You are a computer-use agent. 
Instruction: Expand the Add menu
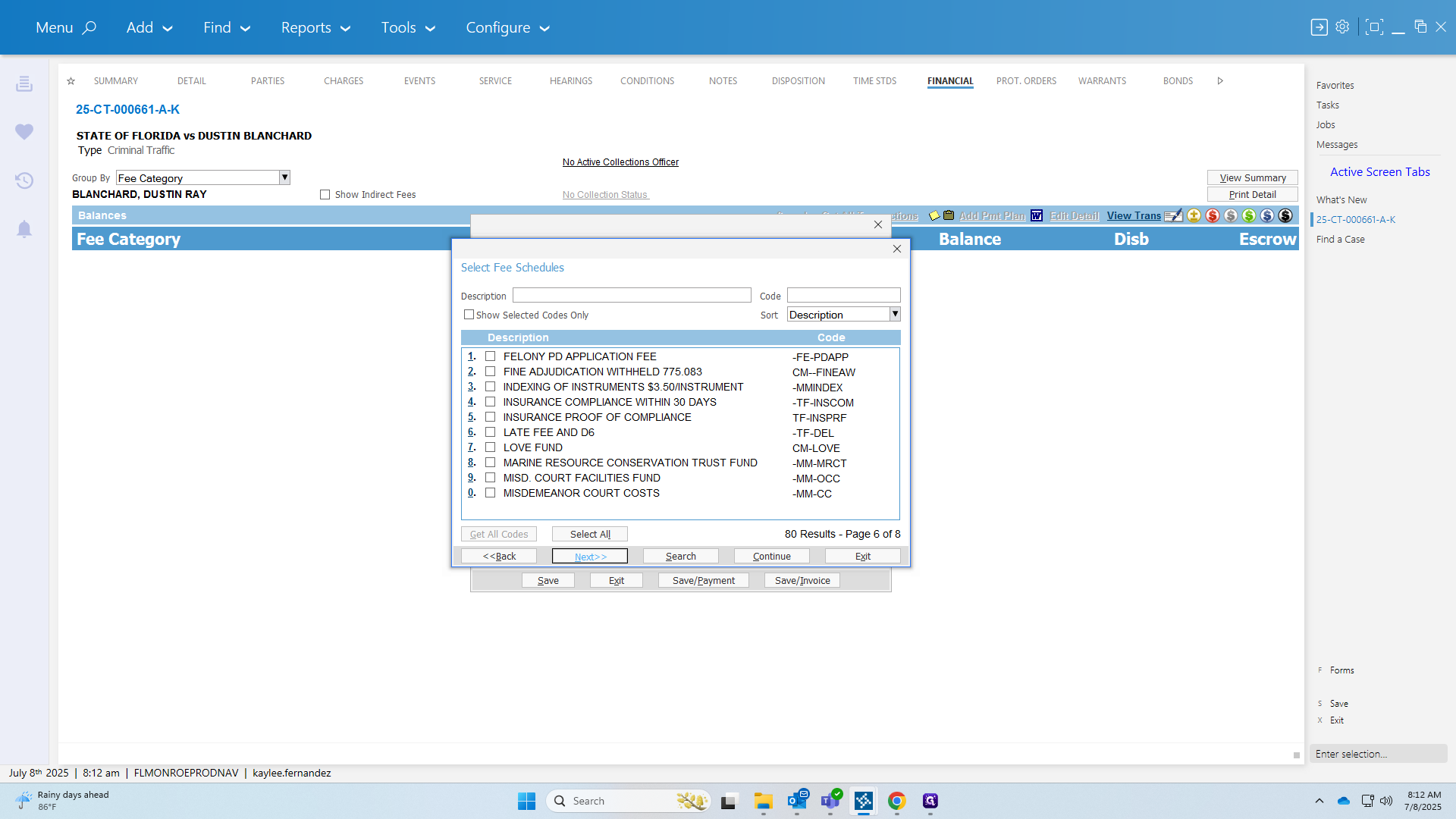coord(149,27)
